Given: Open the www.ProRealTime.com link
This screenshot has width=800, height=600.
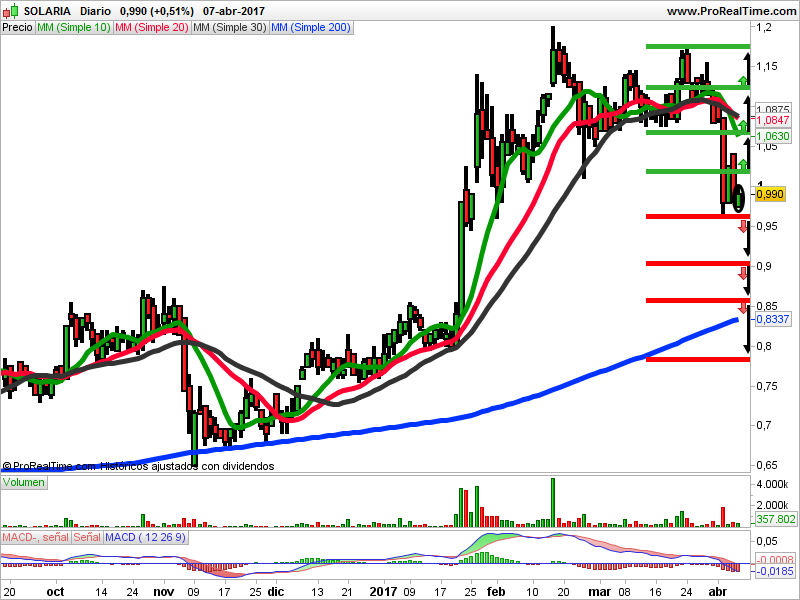Looking at the screenshot, I should point(733,11).
